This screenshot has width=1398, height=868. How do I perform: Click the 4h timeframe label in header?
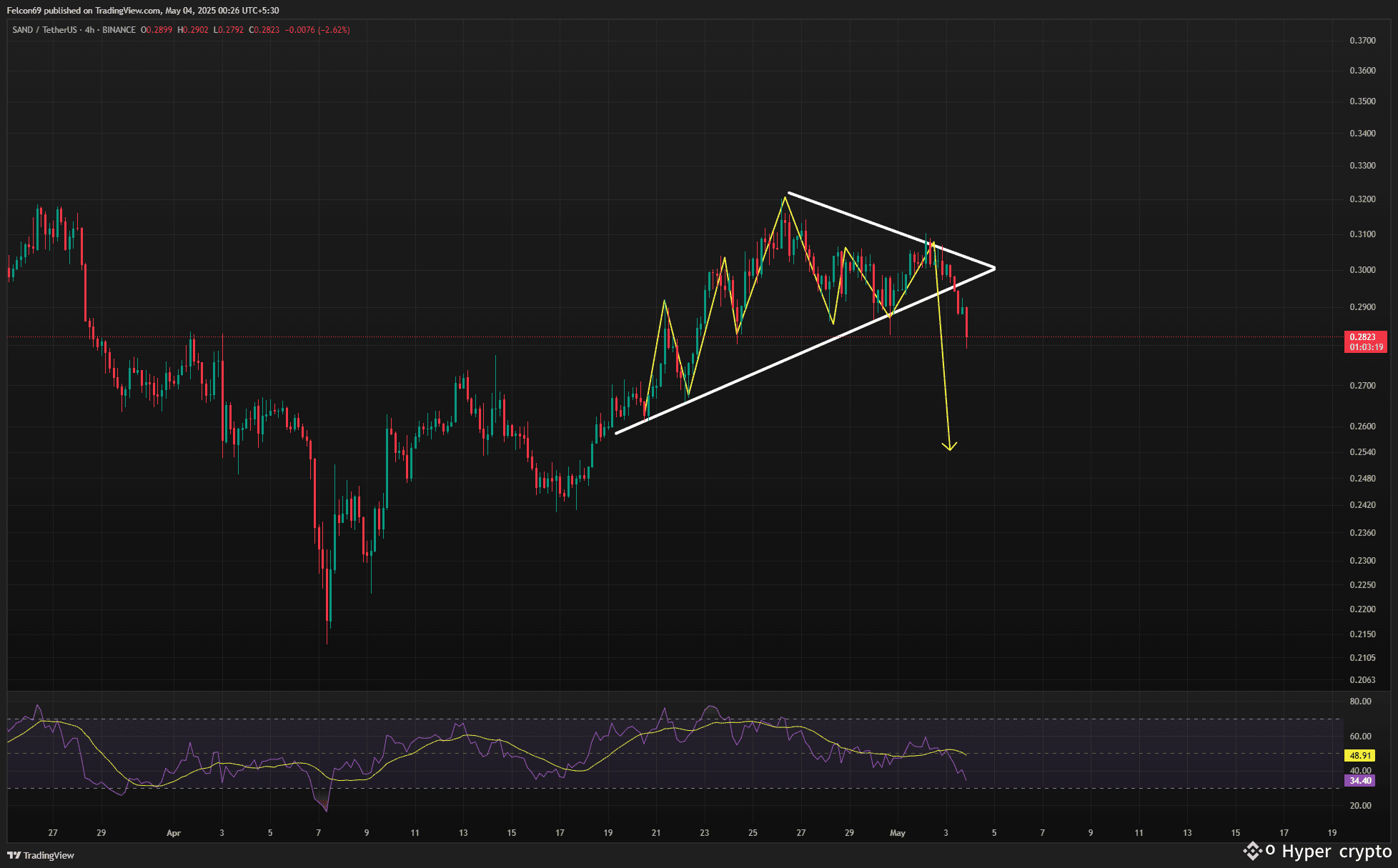point(89,30)
